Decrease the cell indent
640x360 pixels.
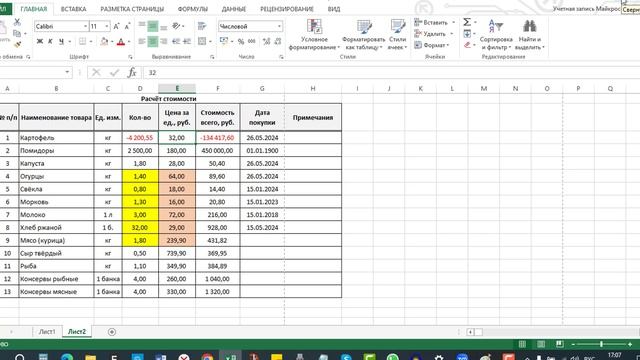pyautogui.click(x=176, y=41)
